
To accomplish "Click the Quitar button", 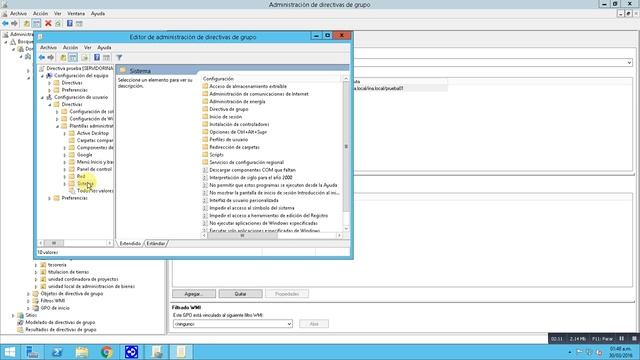I will coord(240,294).
